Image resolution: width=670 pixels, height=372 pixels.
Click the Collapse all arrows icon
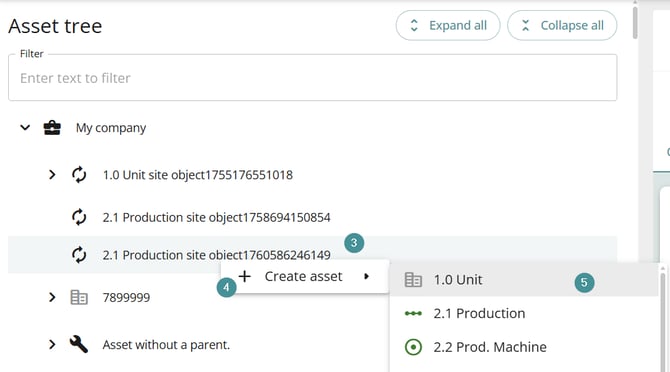(x=526, y=26)
